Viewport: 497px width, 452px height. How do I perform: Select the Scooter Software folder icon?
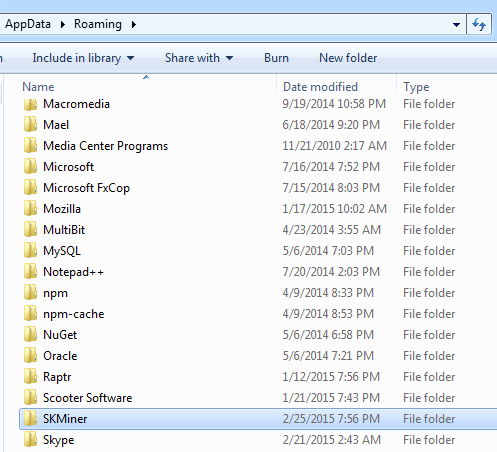point(30,398)
